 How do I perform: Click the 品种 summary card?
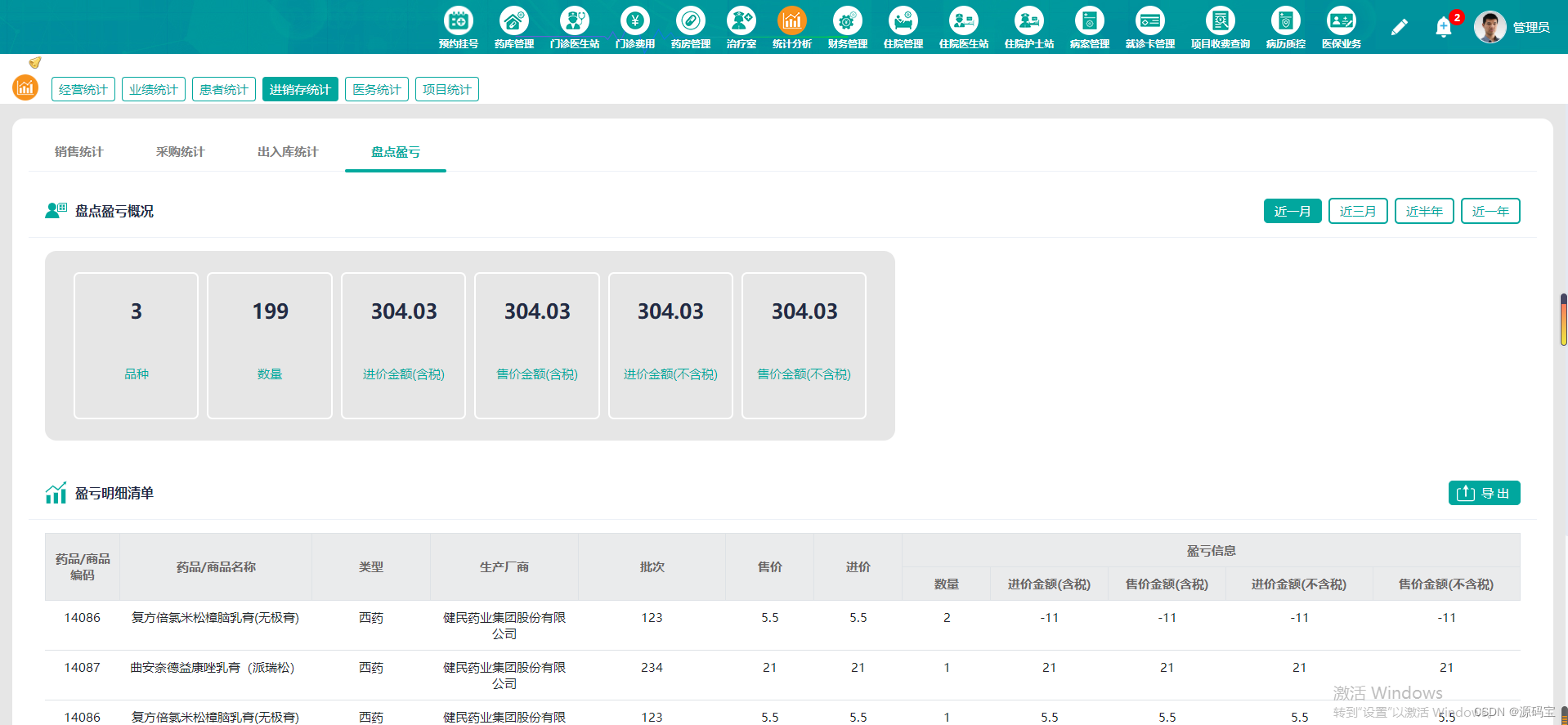coord(136,345)
